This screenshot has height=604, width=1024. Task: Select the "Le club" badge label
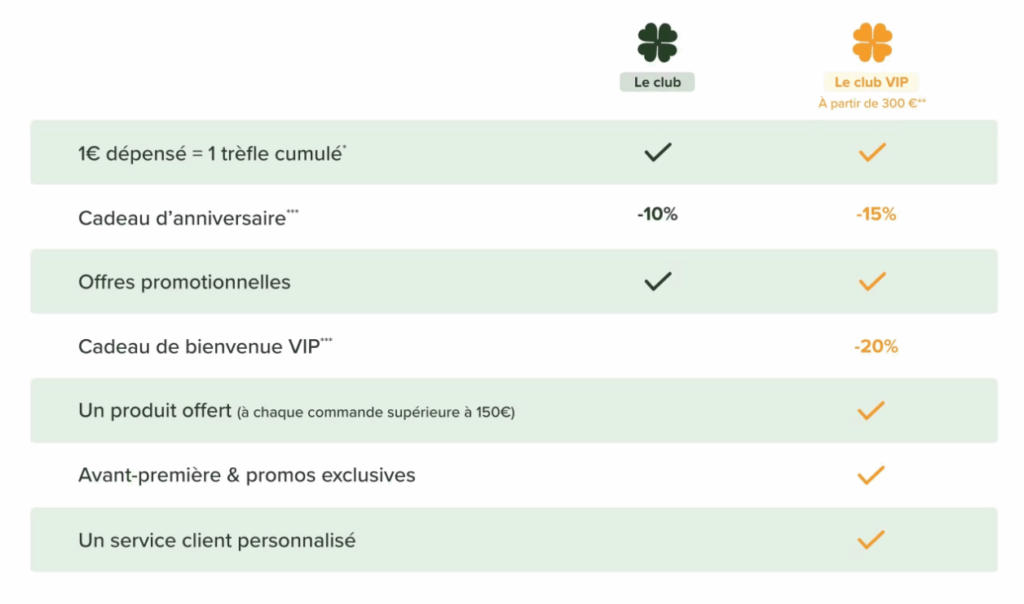point(657,82)
